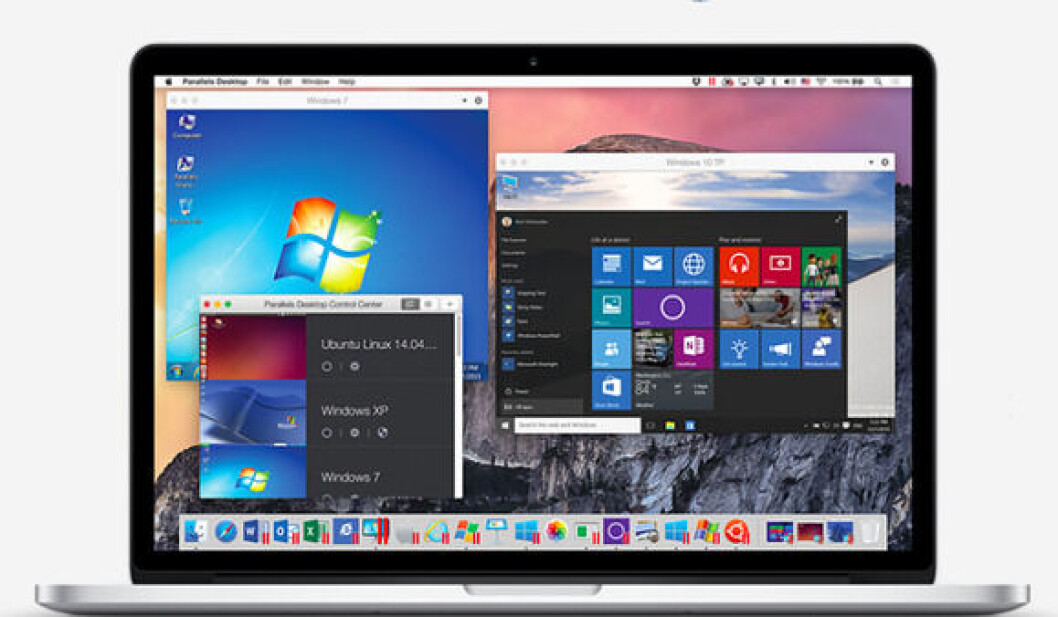This screenshot has width=1058, height=617.
Task: Expand the Windows 10 TP window title dropdown
Action: [x=870, y=163]
